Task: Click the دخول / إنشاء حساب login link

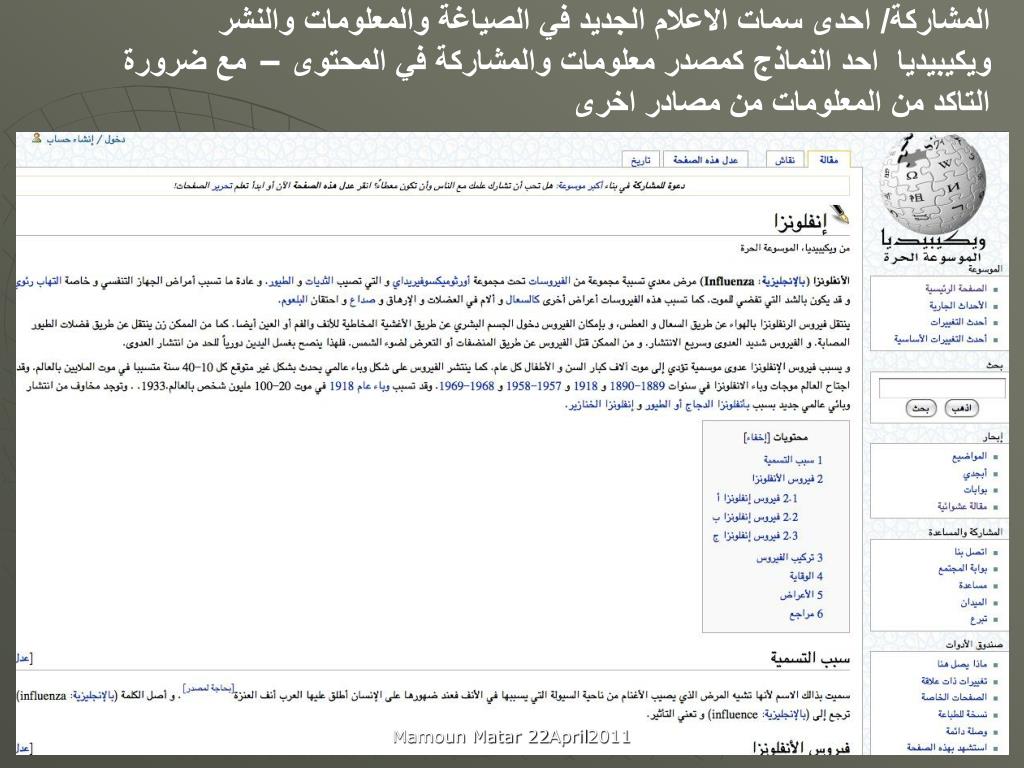Action: [86, 139]
